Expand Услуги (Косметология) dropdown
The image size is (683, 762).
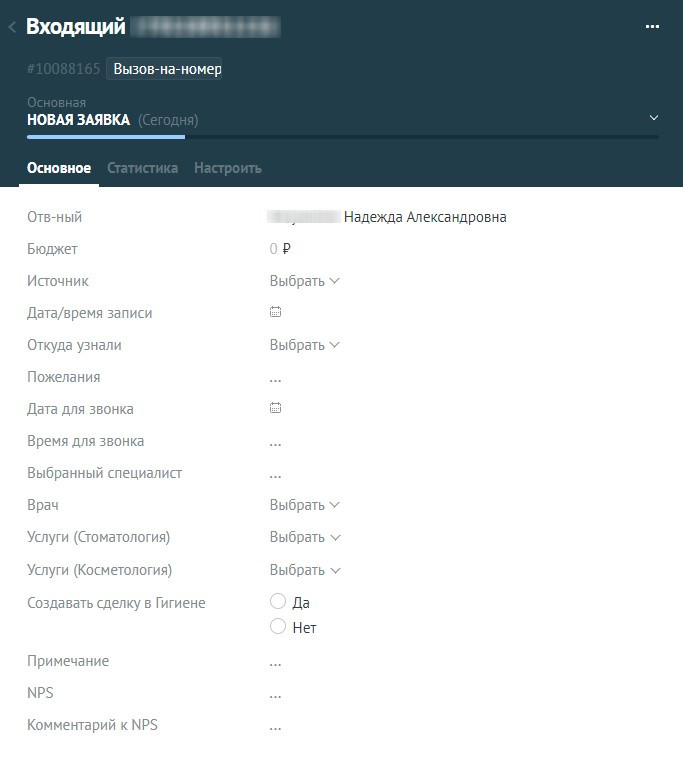coord(304,570)
